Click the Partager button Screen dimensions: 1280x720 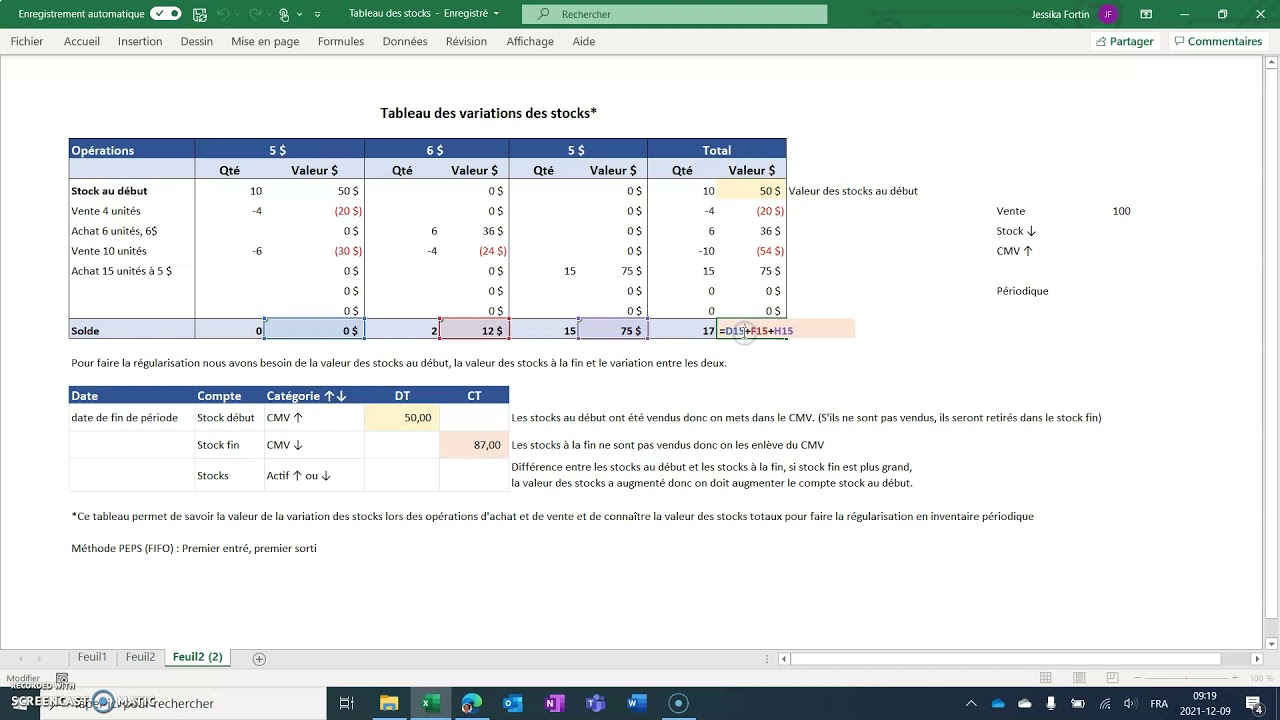(1125, 41)
